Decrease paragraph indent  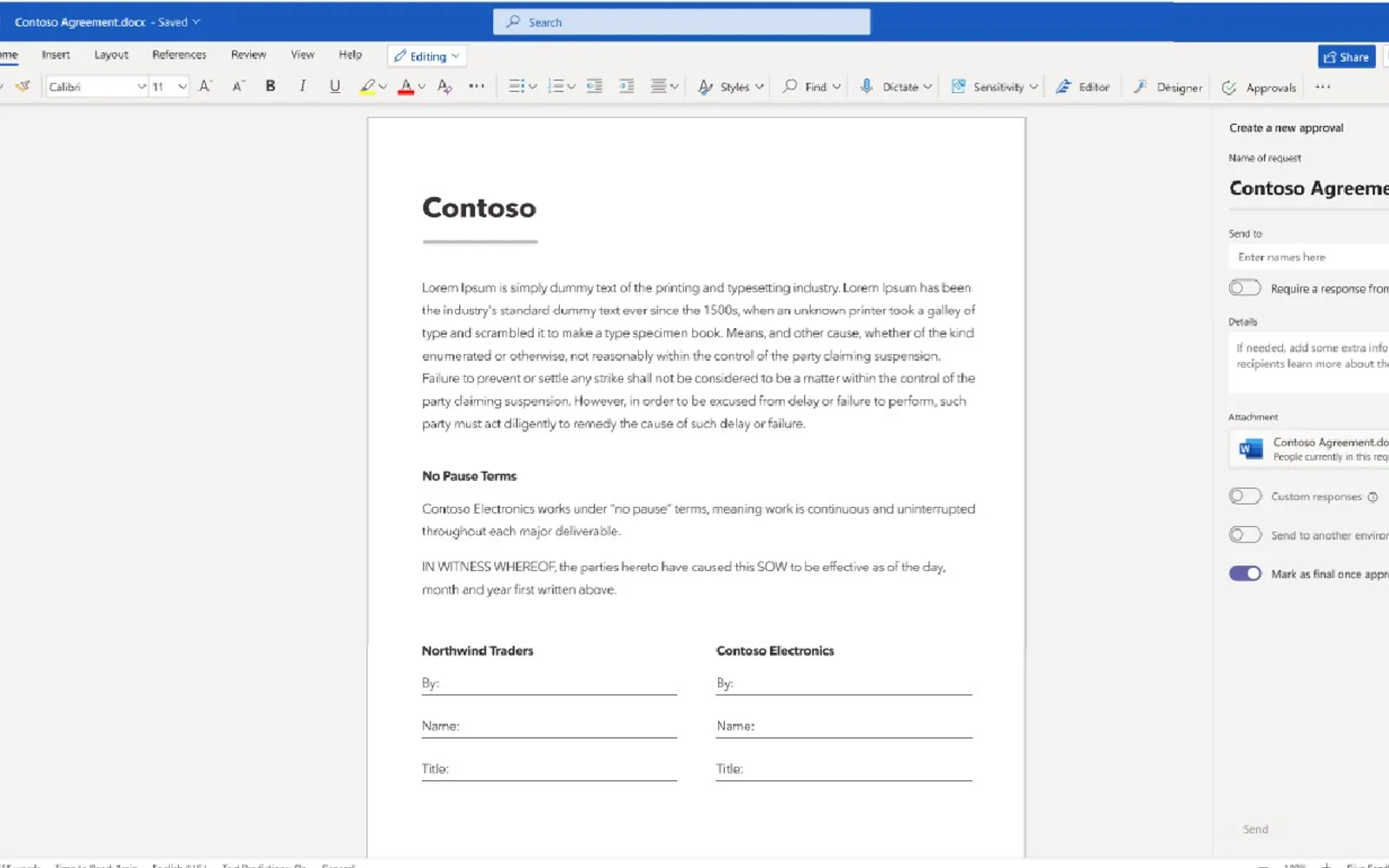coord(594,86)
